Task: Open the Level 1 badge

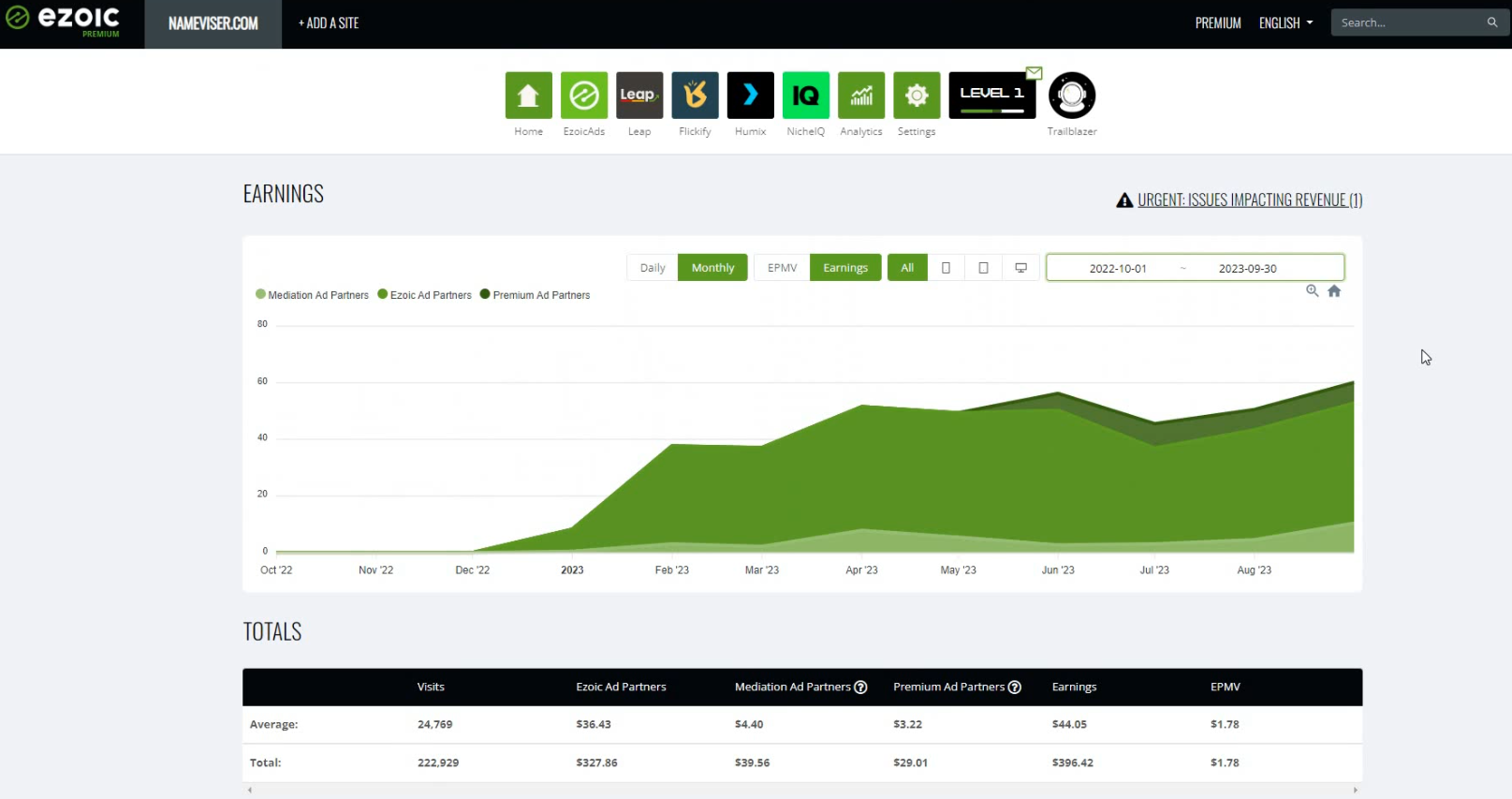Action: (x=992, y=95)
